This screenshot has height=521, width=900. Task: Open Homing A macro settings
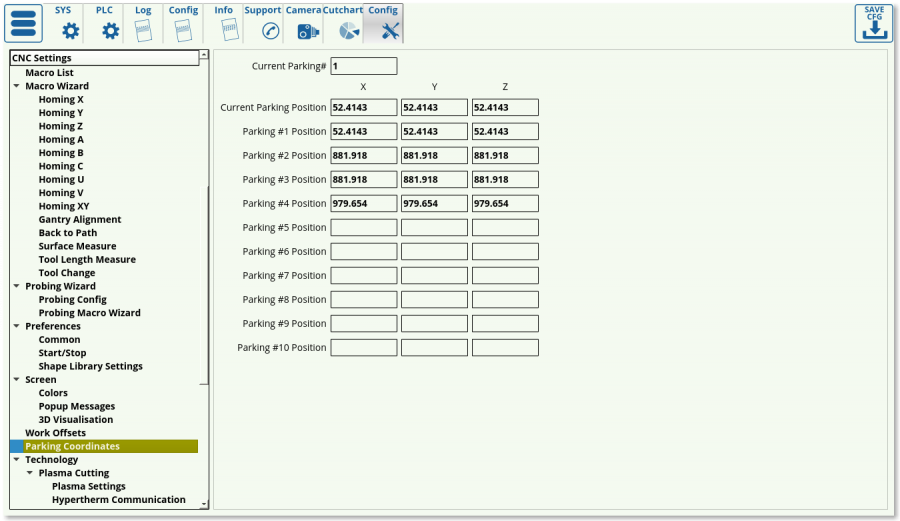click(61, 139)
